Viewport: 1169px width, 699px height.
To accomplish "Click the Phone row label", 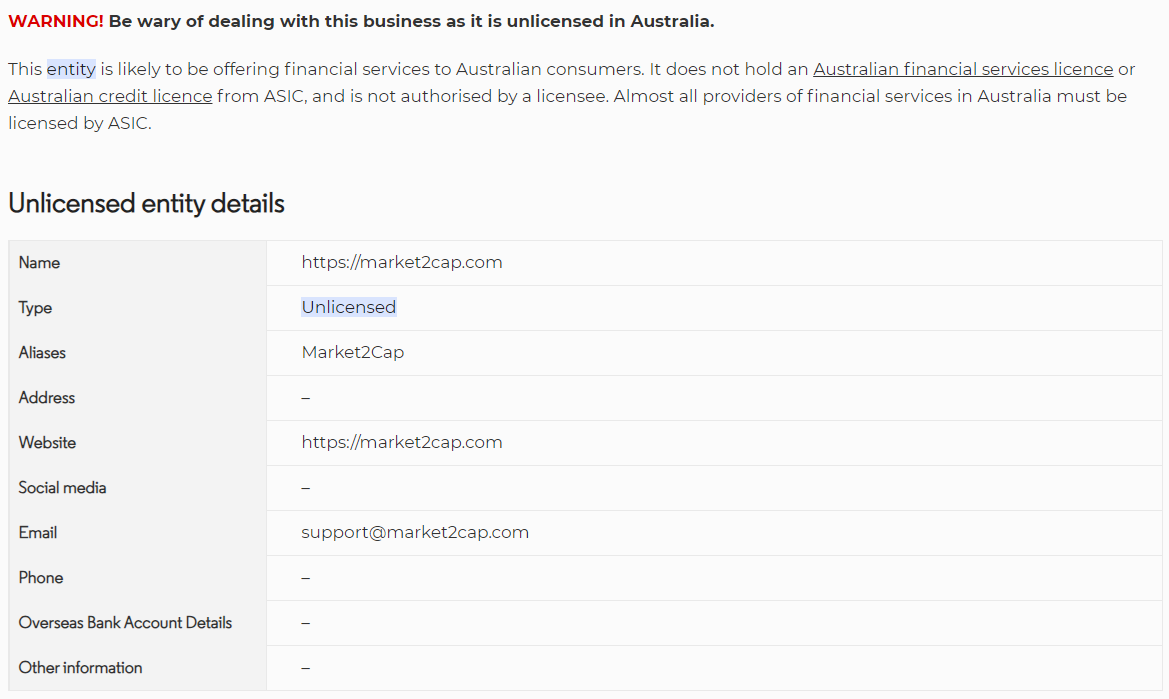I will coord(41,578).
